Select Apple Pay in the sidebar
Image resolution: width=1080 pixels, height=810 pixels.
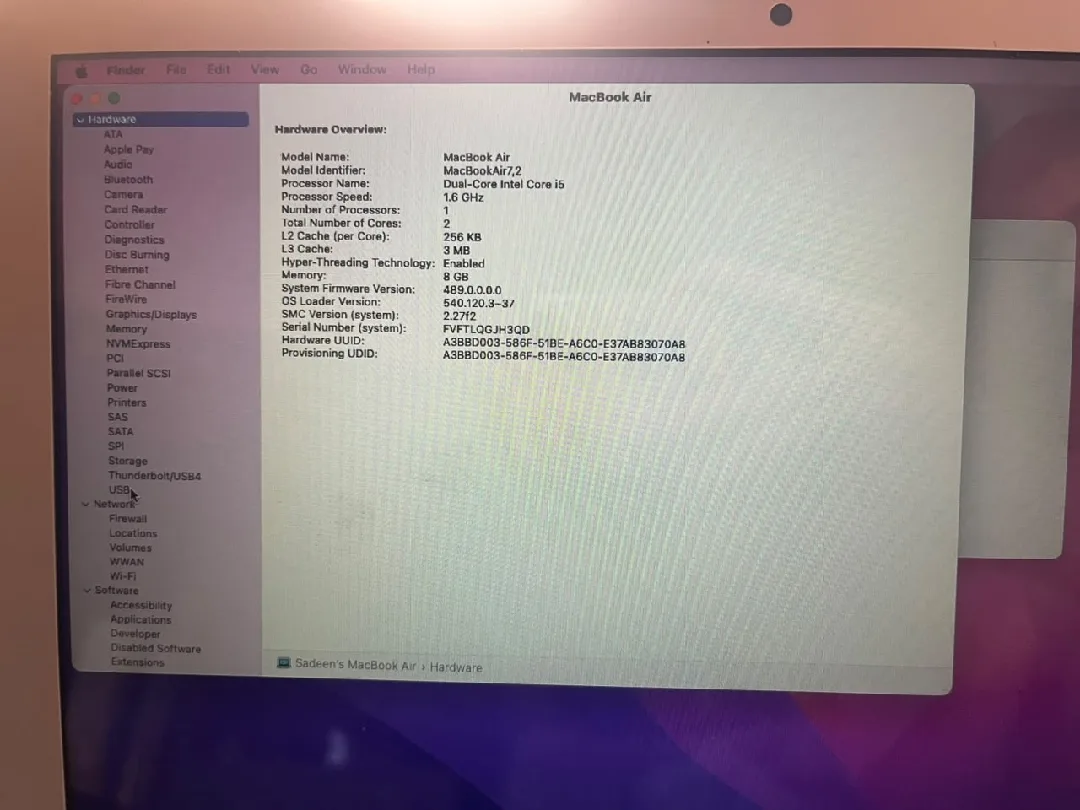[129, 149]
